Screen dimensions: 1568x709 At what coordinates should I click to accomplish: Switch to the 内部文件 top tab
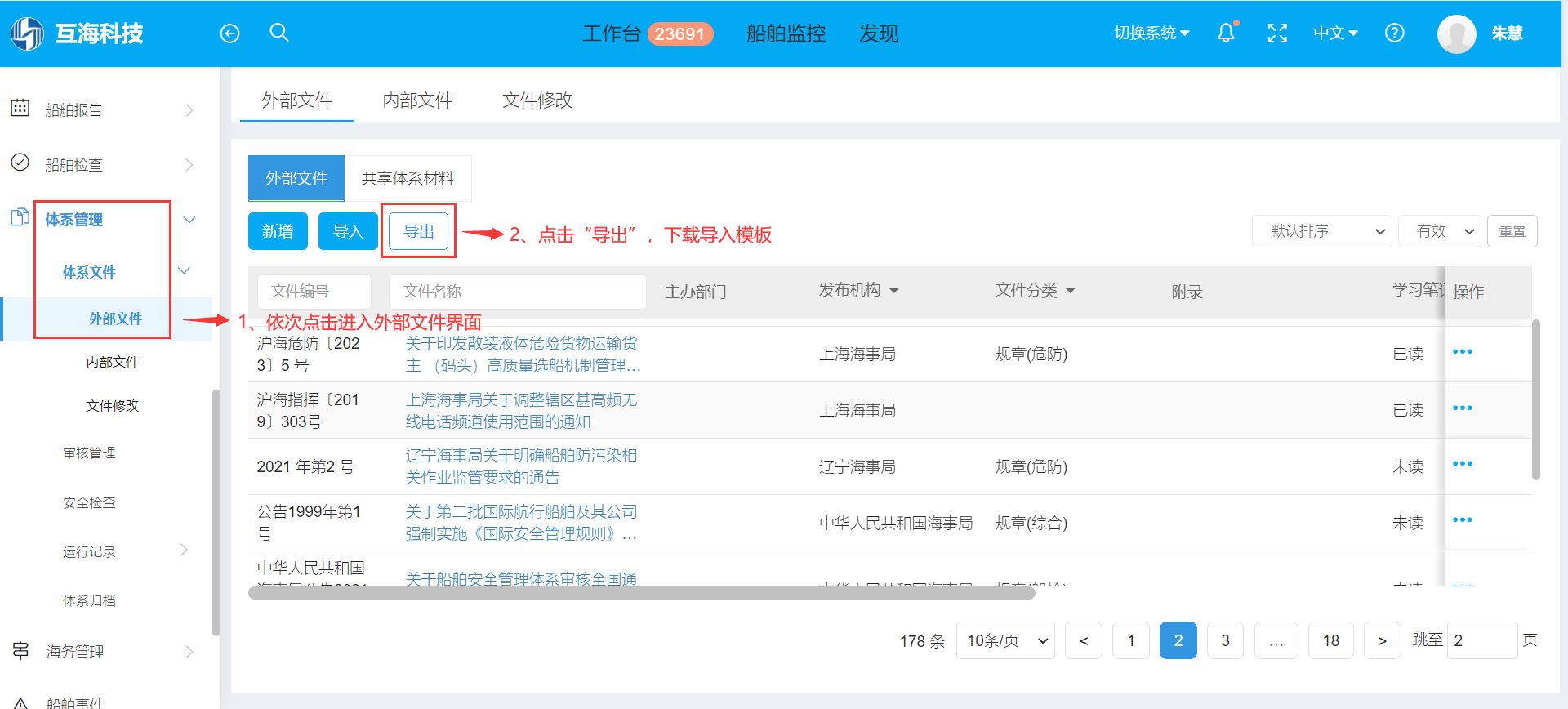417,100
